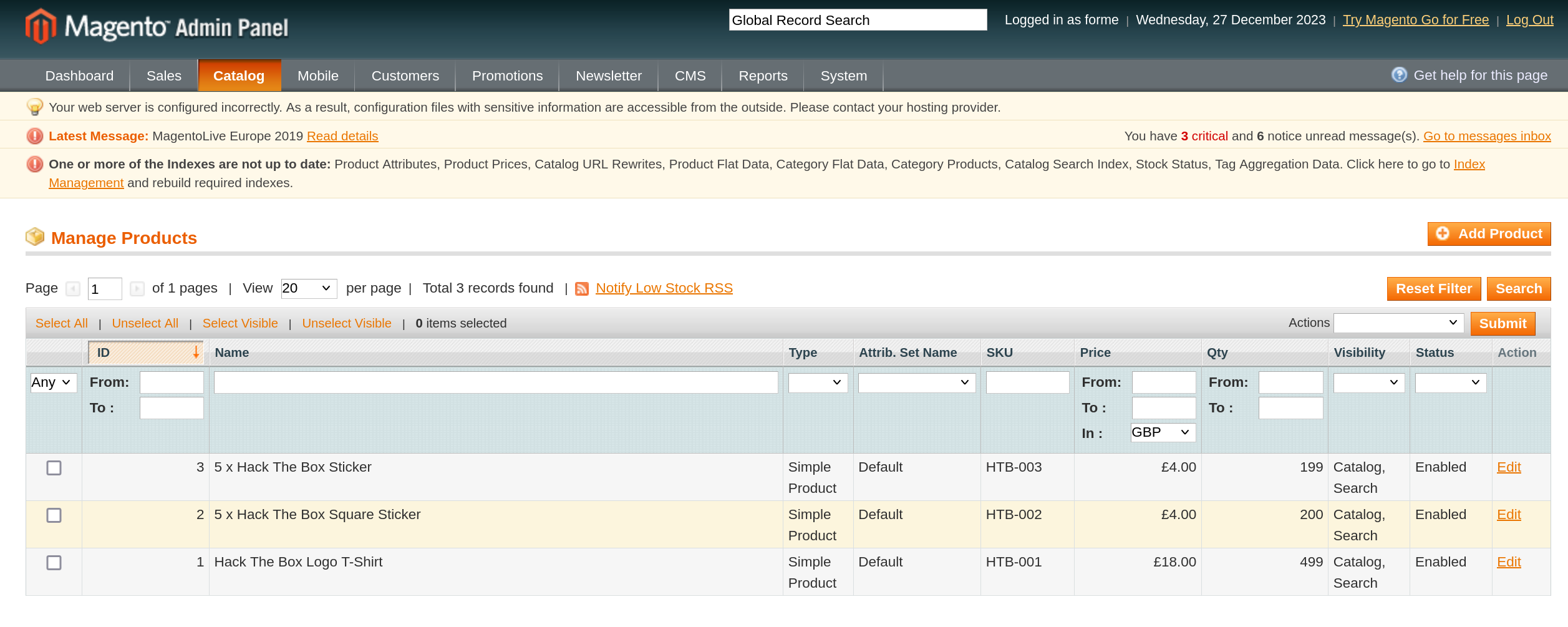The image size is (1568, 627).
Task: Open the GBP currency dropdown
Action: (1163, 432)
